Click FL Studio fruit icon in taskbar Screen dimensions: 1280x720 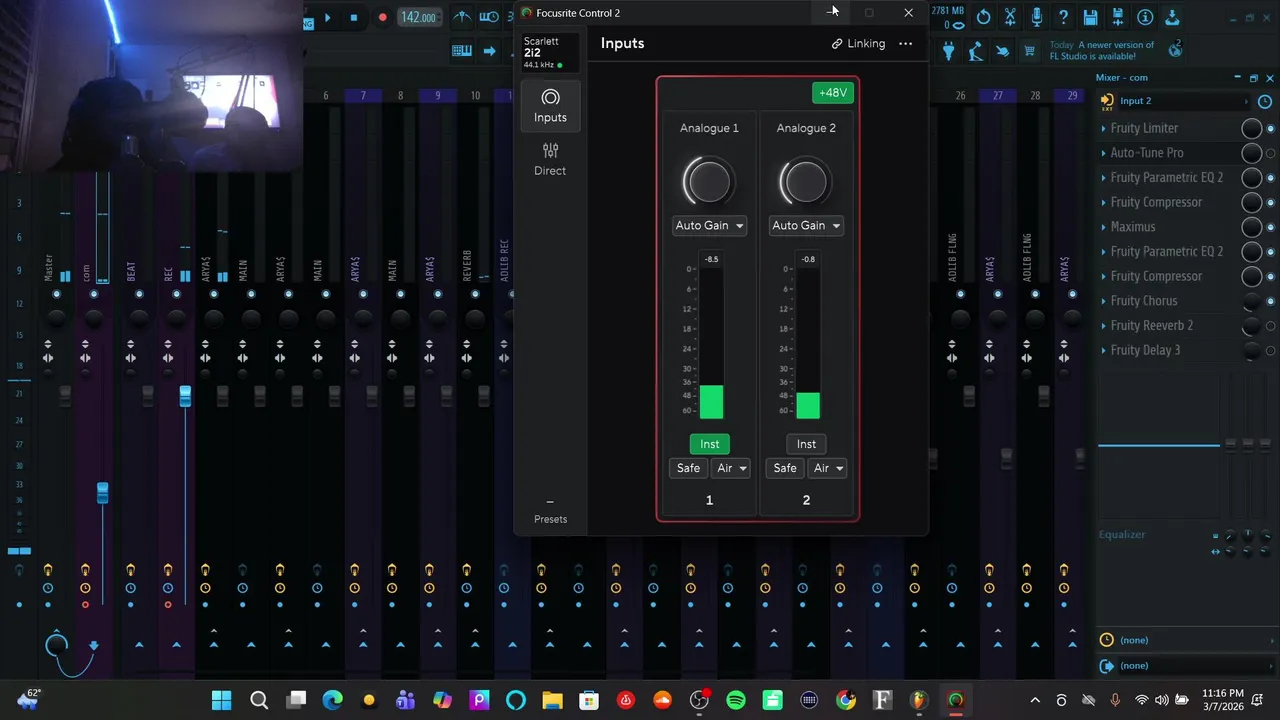pos(919,700)
